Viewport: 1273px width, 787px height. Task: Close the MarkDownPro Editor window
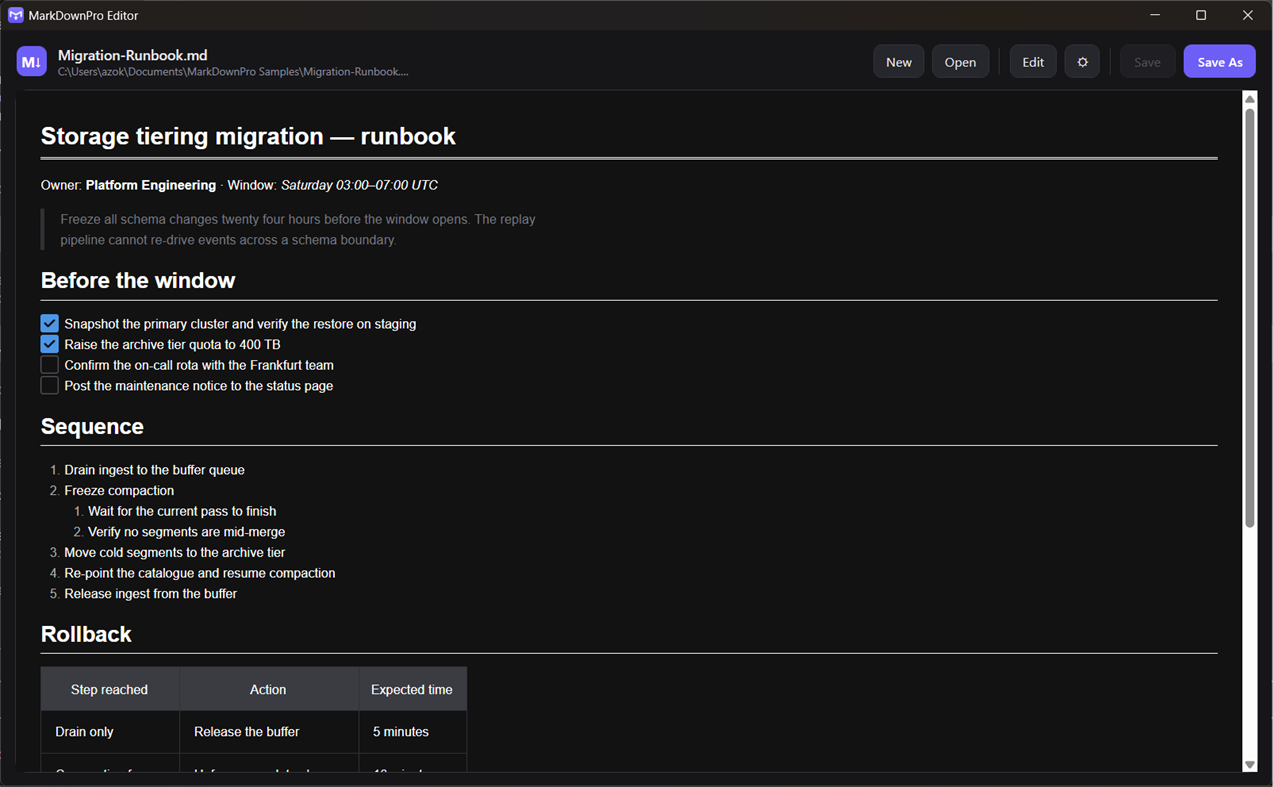pyautogui.click(x=1248, y=15)
